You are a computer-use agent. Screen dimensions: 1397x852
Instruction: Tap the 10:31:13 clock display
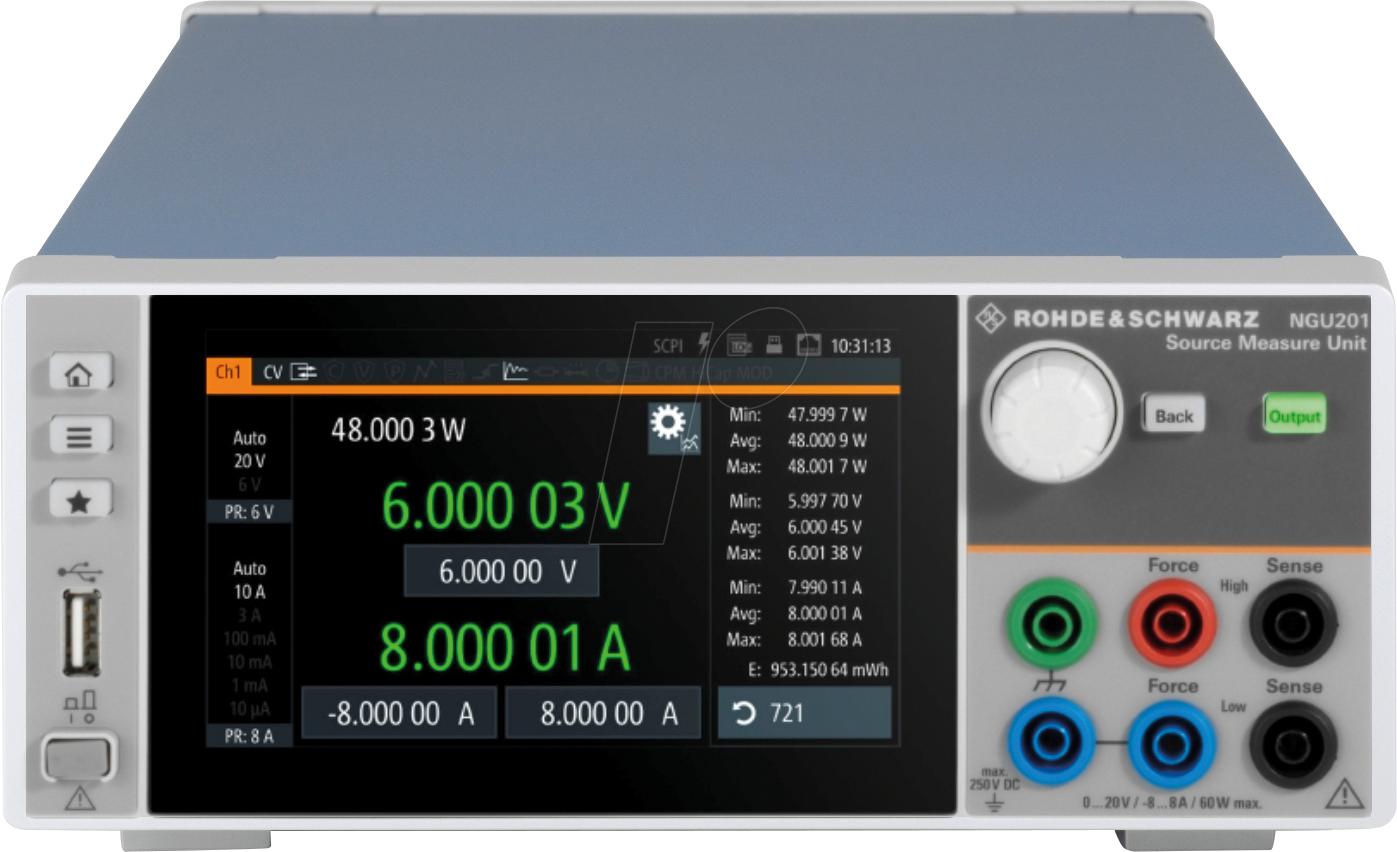point(861,346)
